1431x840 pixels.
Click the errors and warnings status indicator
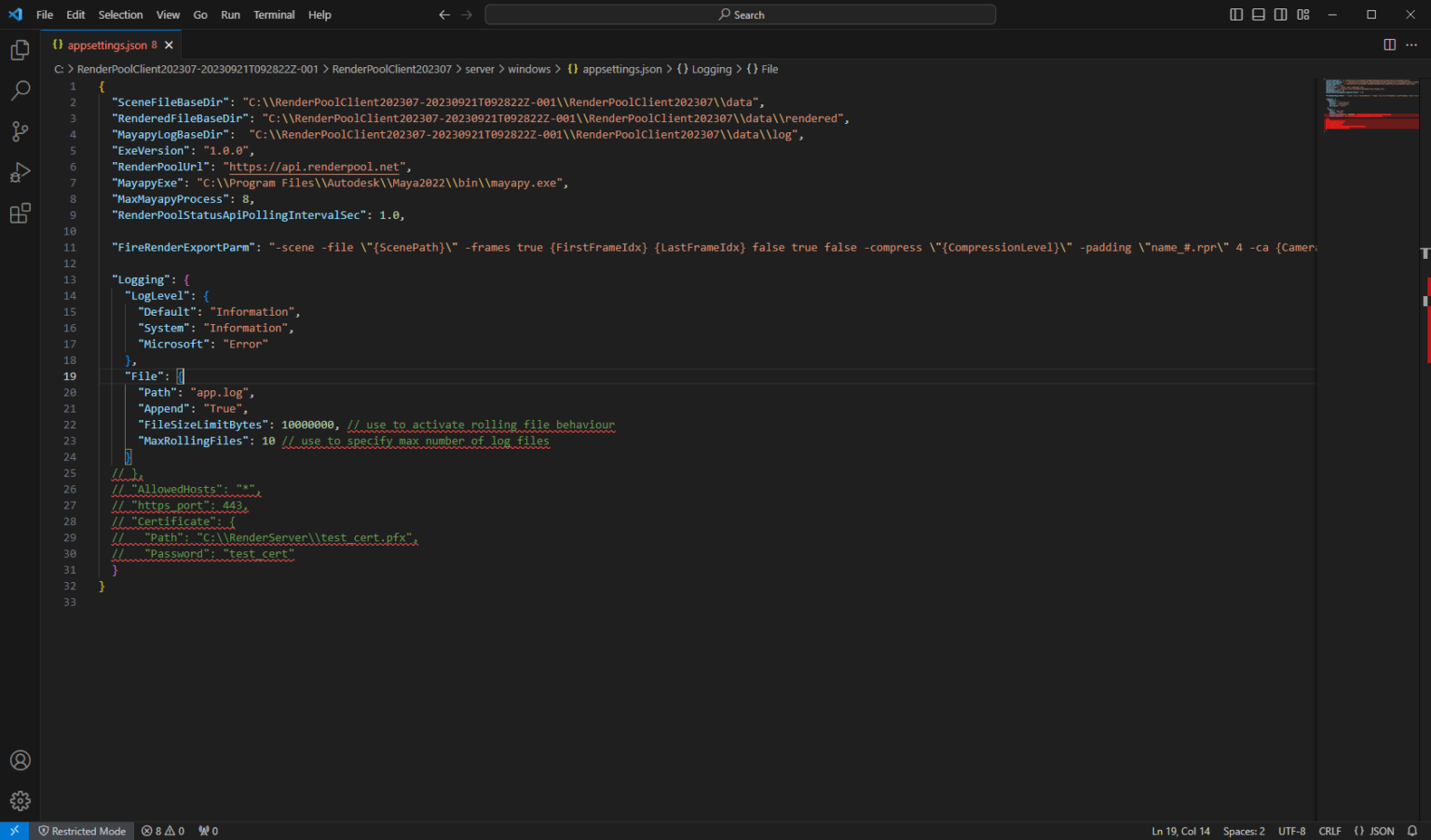[162, 830]
